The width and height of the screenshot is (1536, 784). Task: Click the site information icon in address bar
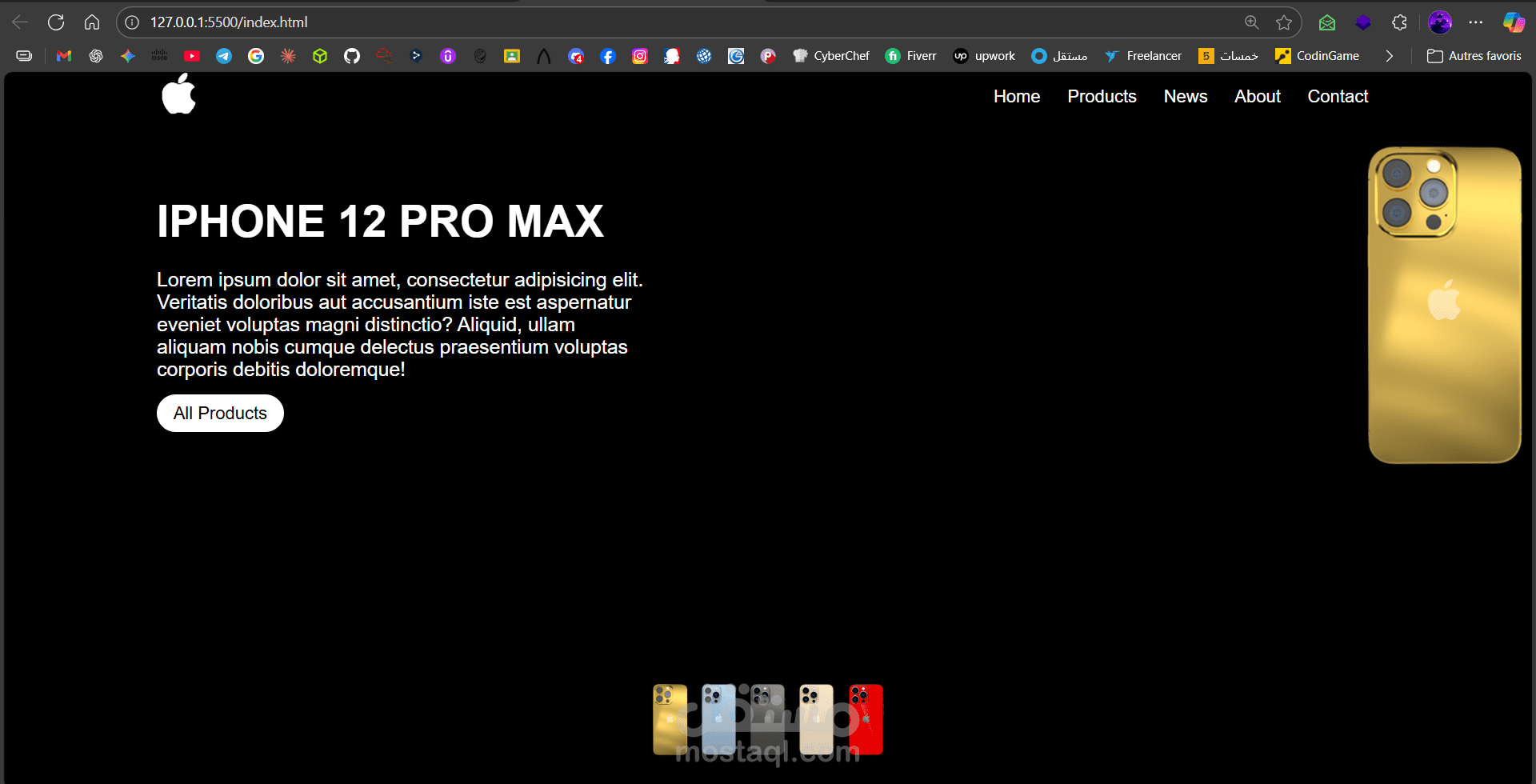pyautogui.click(x=132, y=22)
